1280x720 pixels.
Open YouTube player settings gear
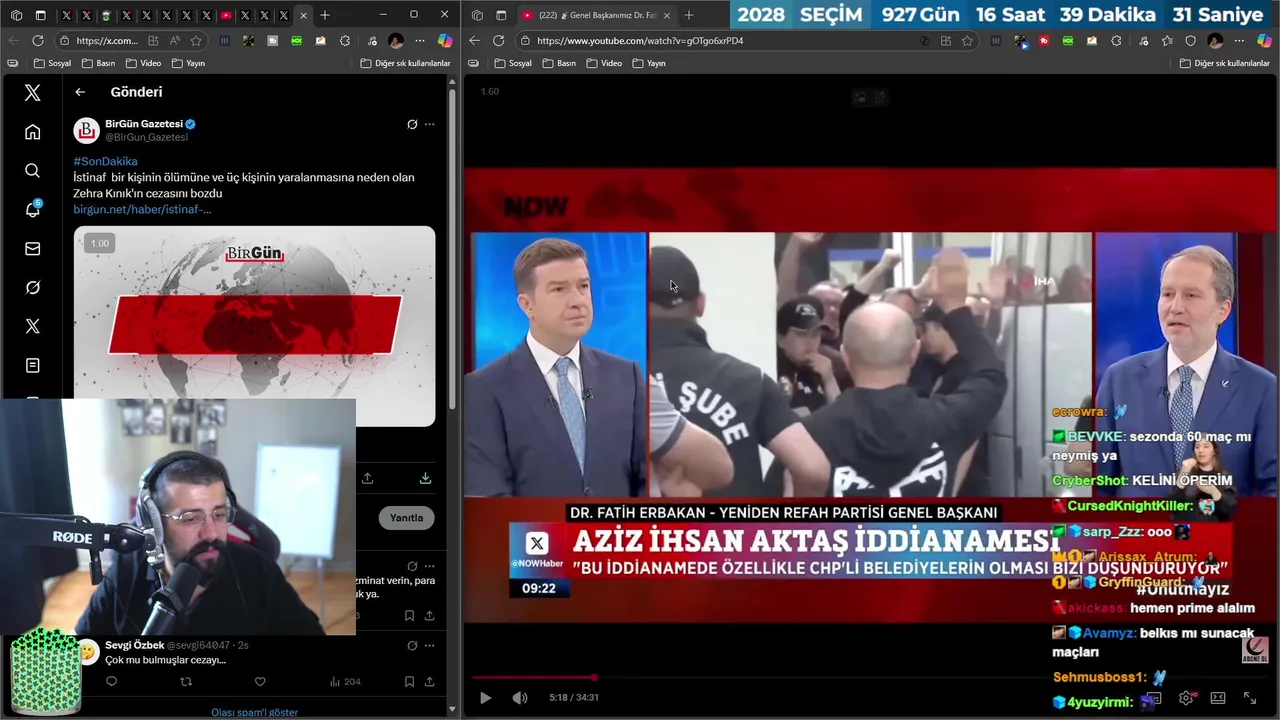click(1186, 698)
